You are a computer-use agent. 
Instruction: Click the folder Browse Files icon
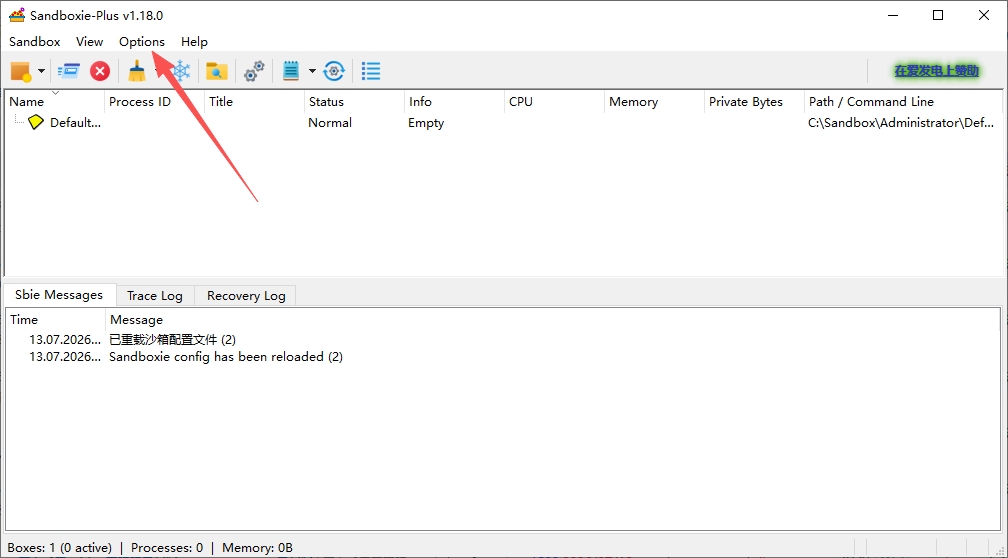click(217, 71)
